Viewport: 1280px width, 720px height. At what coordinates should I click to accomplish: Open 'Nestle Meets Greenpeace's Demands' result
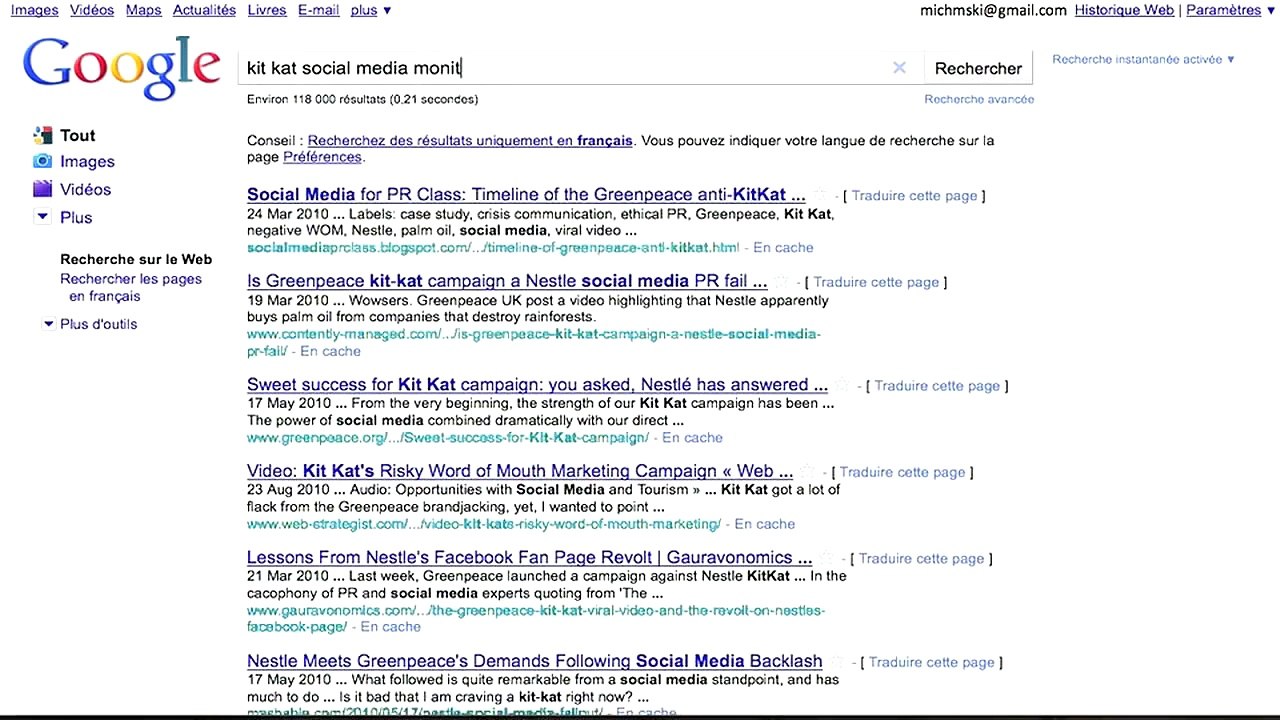pos(534,662)
